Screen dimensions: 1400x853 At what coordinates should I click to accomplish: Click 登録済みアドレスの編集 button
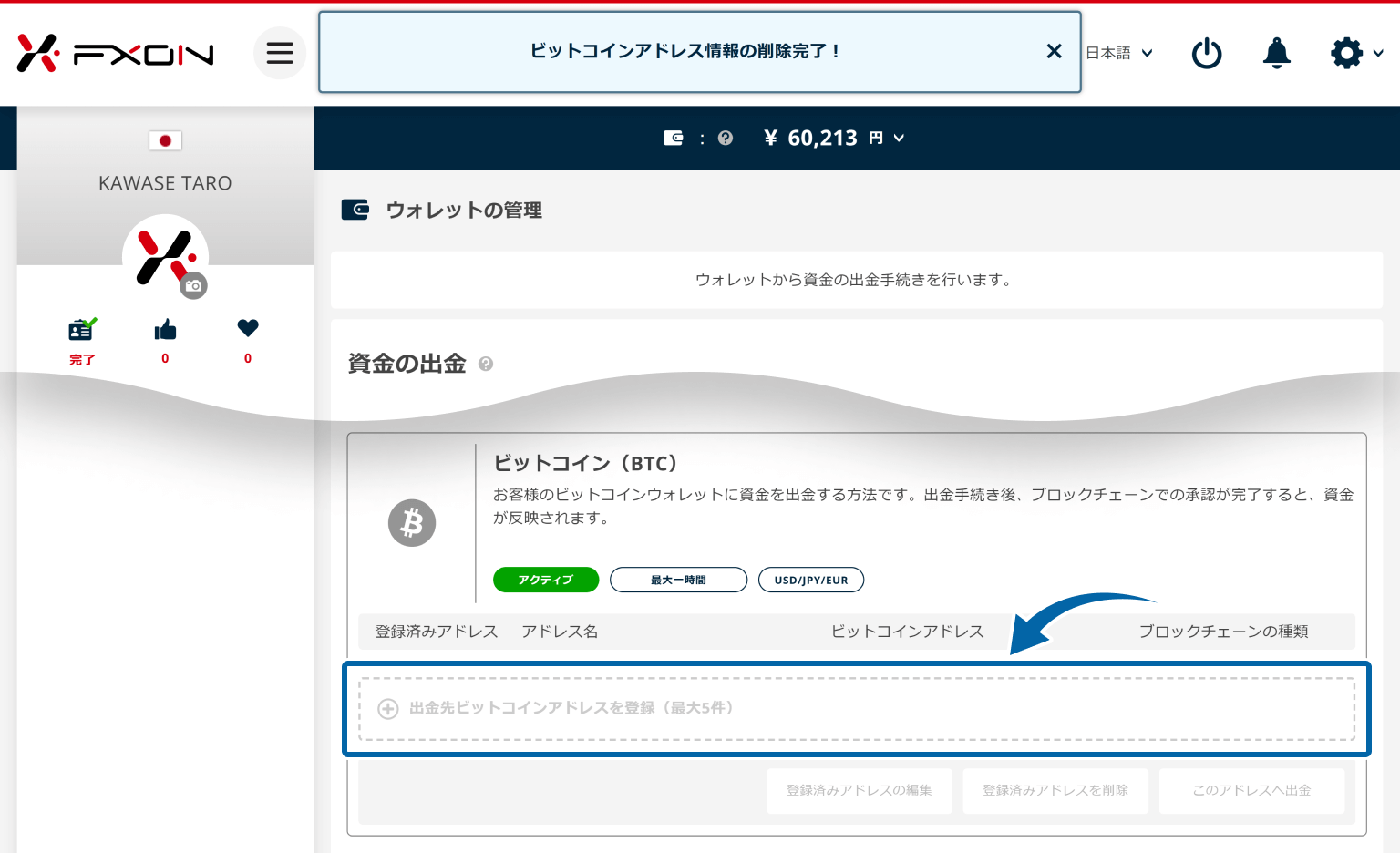tap(860, 790)
